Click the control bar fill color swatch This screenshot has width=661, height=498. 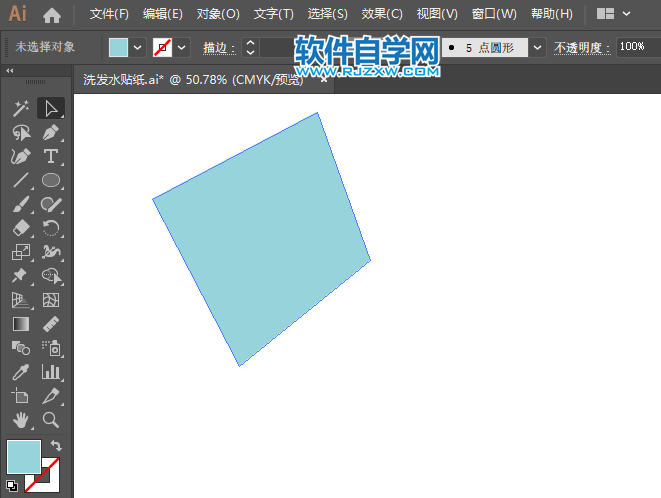[x=118, y=48]
